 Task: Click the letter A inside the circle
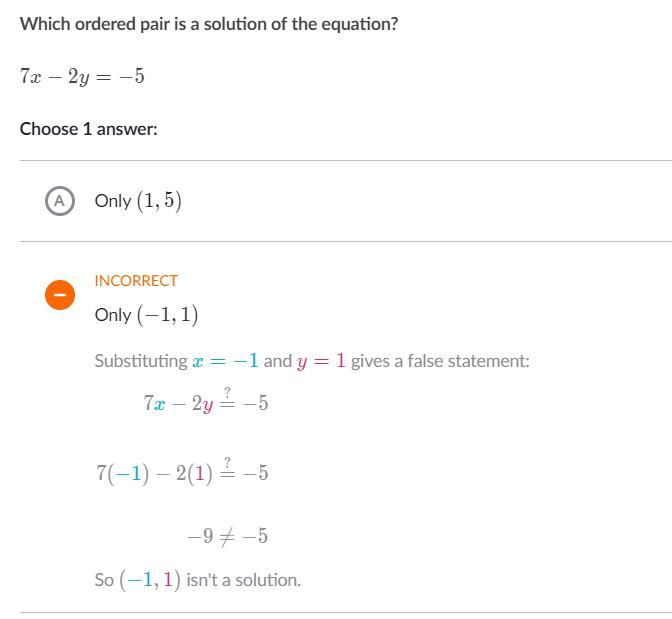[60, 201]
